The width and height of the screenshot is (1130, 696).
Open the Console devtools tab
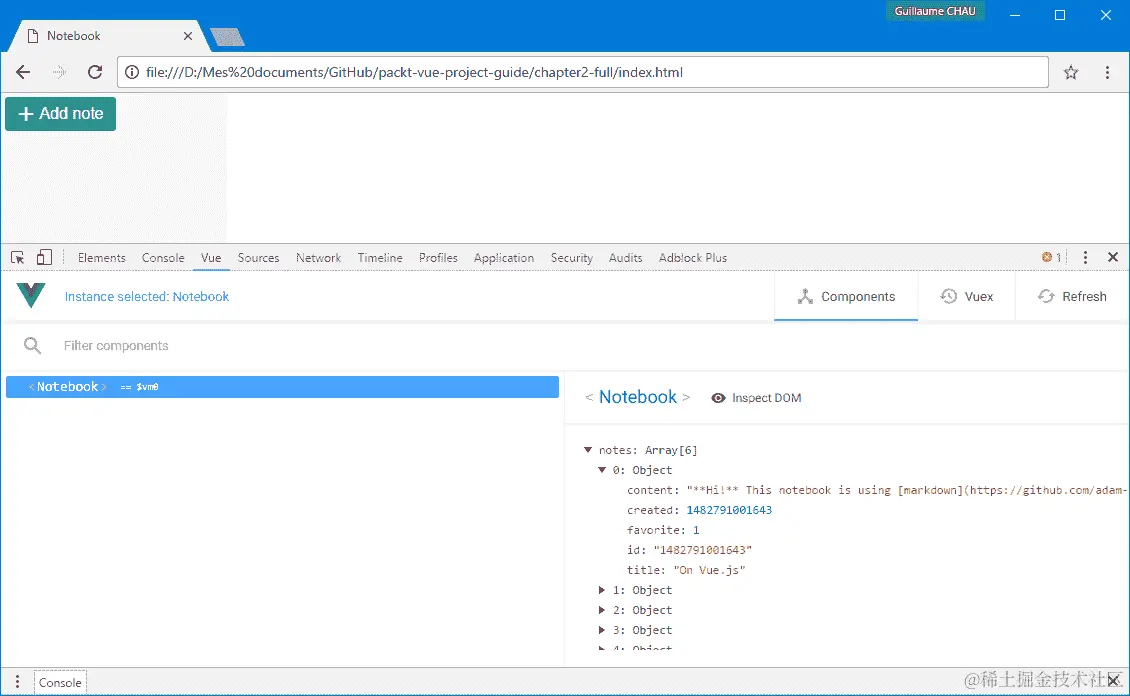coord(163,258)
